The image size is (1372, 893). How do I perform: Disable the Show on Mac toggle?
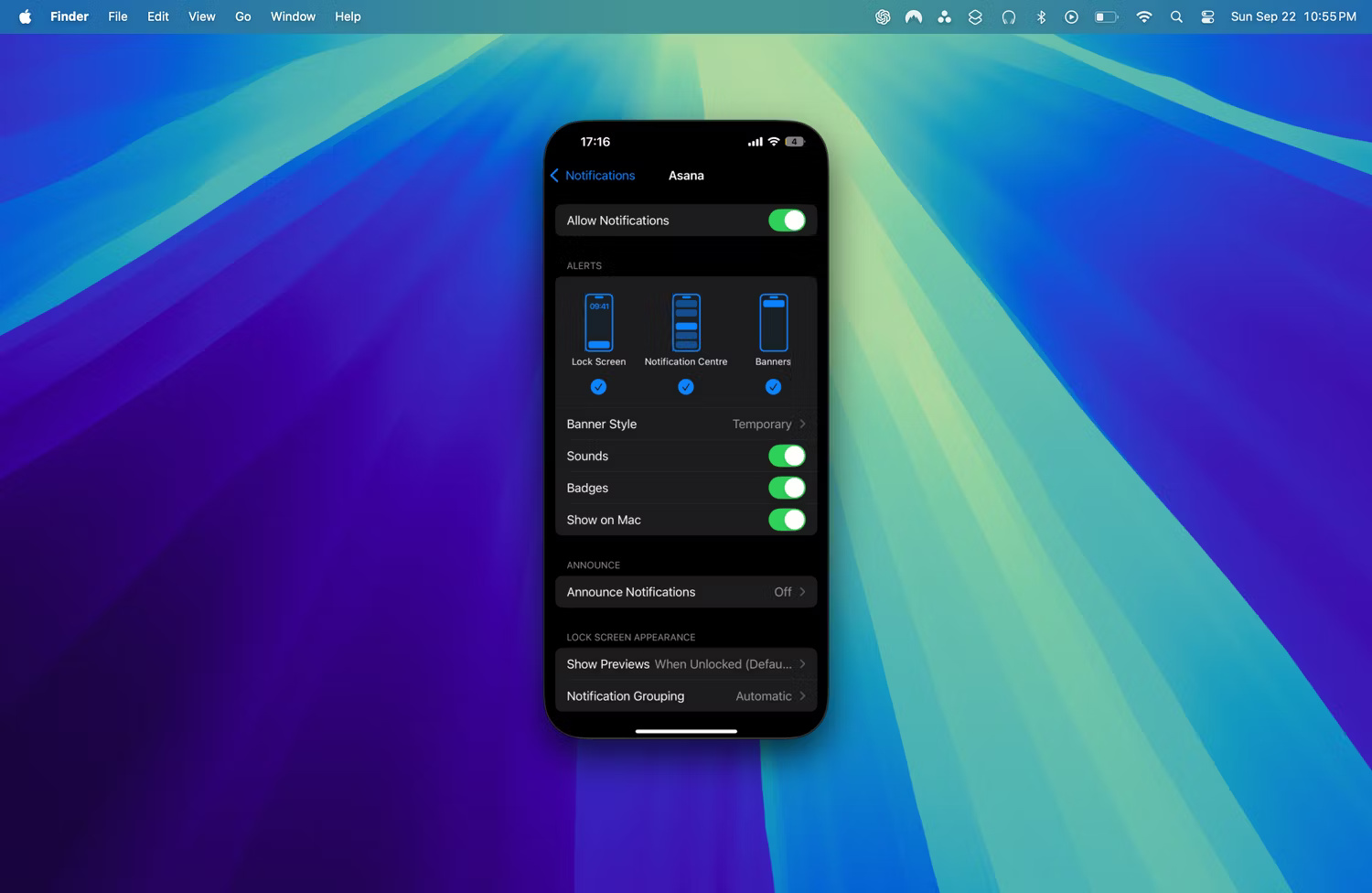[788, 520]
